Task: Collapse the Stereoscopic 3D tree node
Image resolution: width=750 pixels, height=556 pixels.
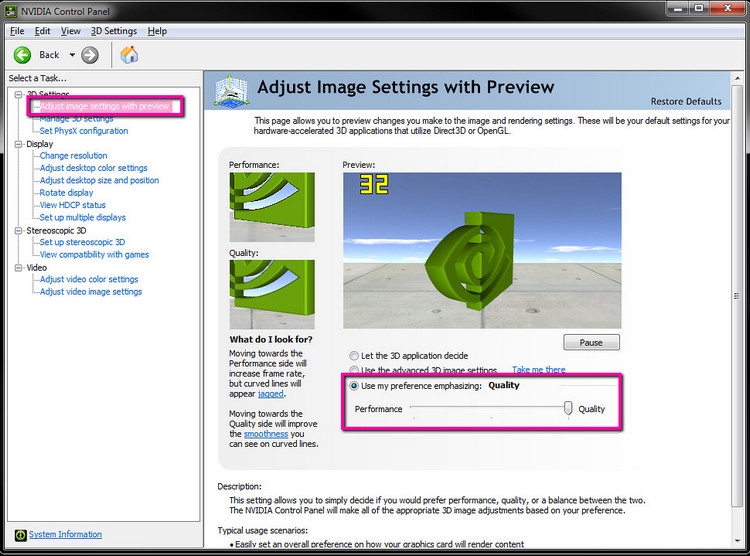Action: point(18,231)
